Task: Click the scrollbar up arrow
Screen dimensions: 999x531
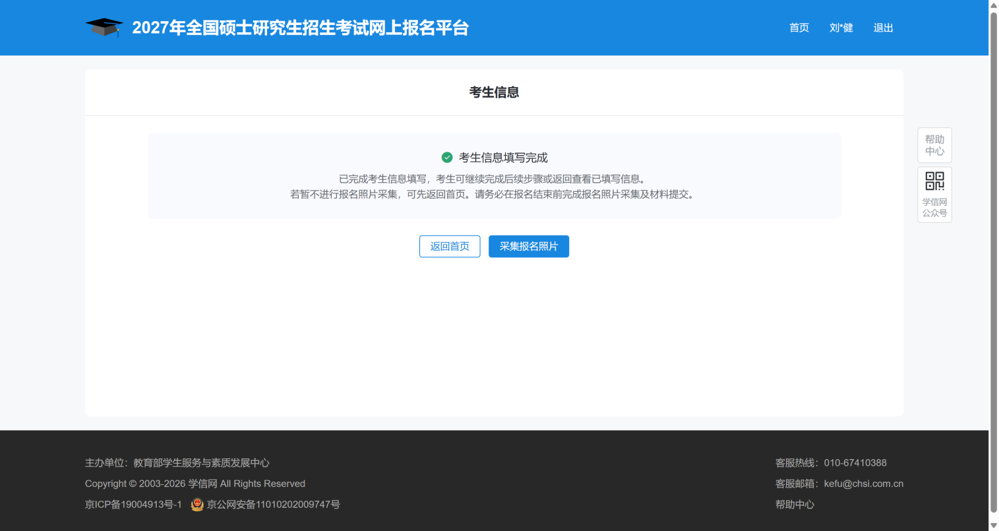Action: [x=993, y=5]
